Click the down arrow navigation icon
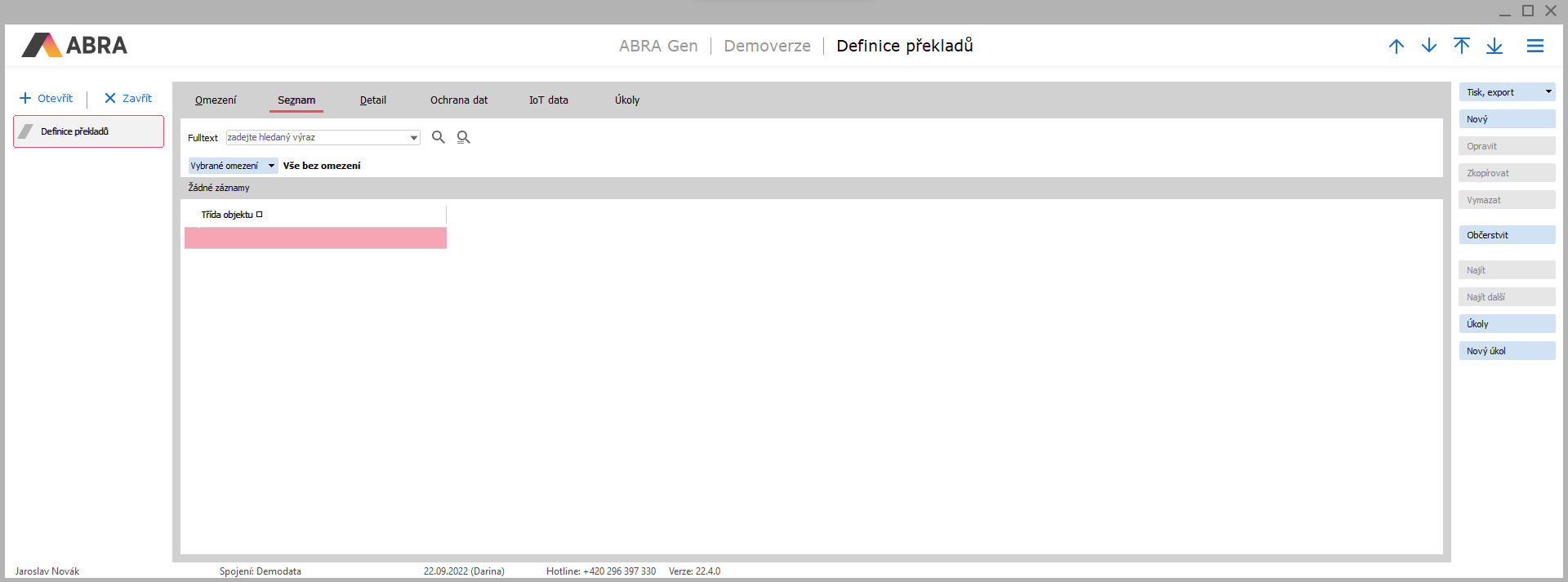Viewport: 1568px width, 582px height. tap(1428, 47)
